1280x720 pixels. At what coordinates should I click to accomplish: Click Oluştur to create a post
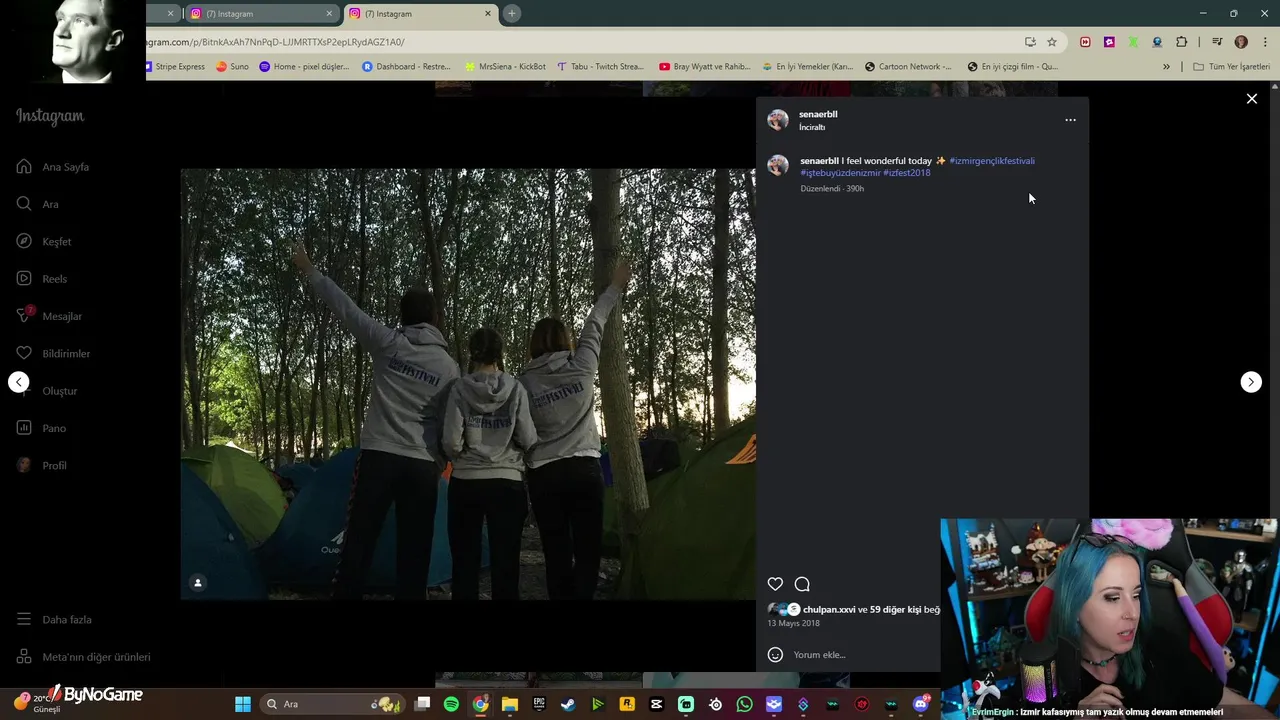pos(47,391)
